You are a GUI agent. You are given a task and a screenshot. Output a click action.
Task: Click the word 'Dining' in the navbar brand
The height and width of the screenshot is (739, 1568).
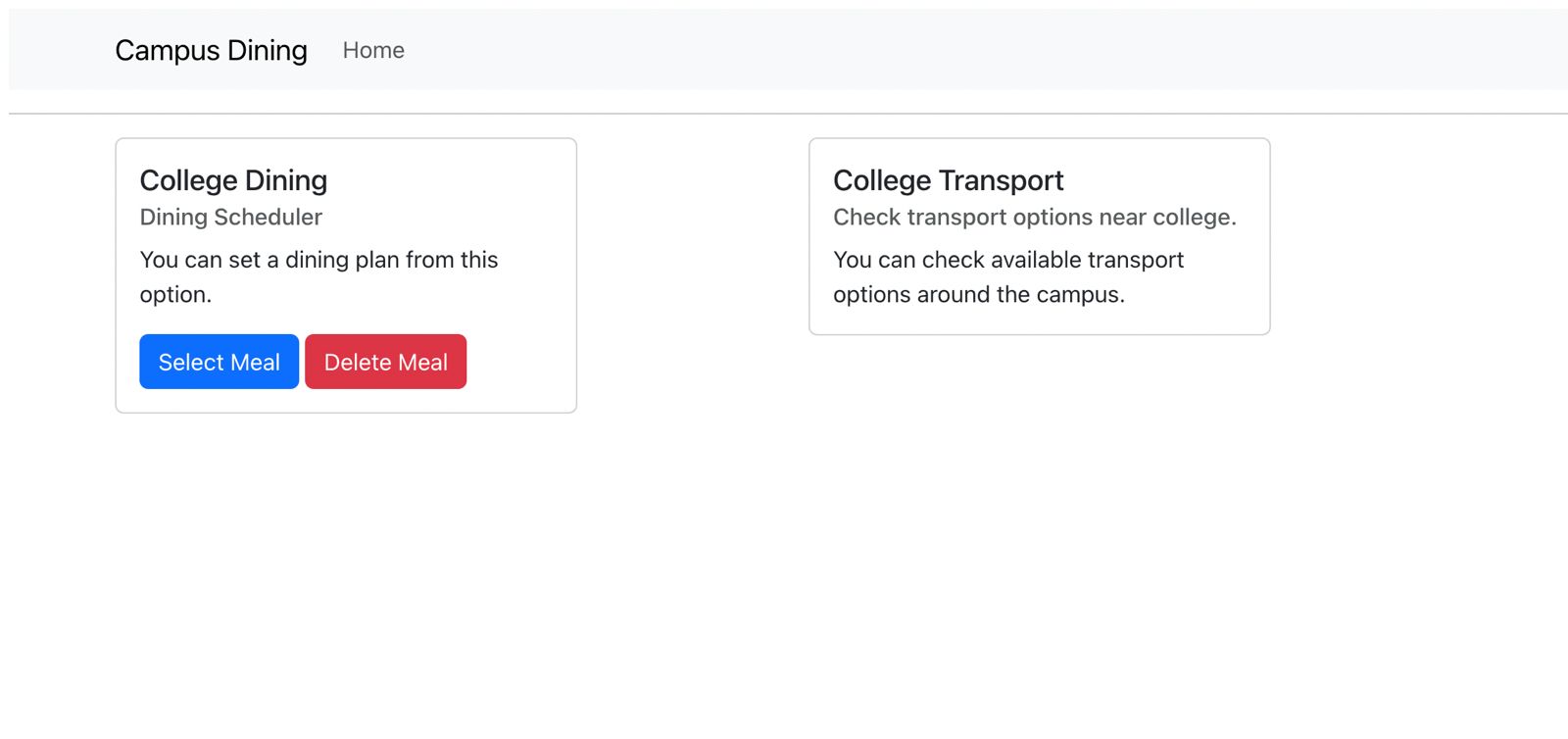tap(267, 50)
